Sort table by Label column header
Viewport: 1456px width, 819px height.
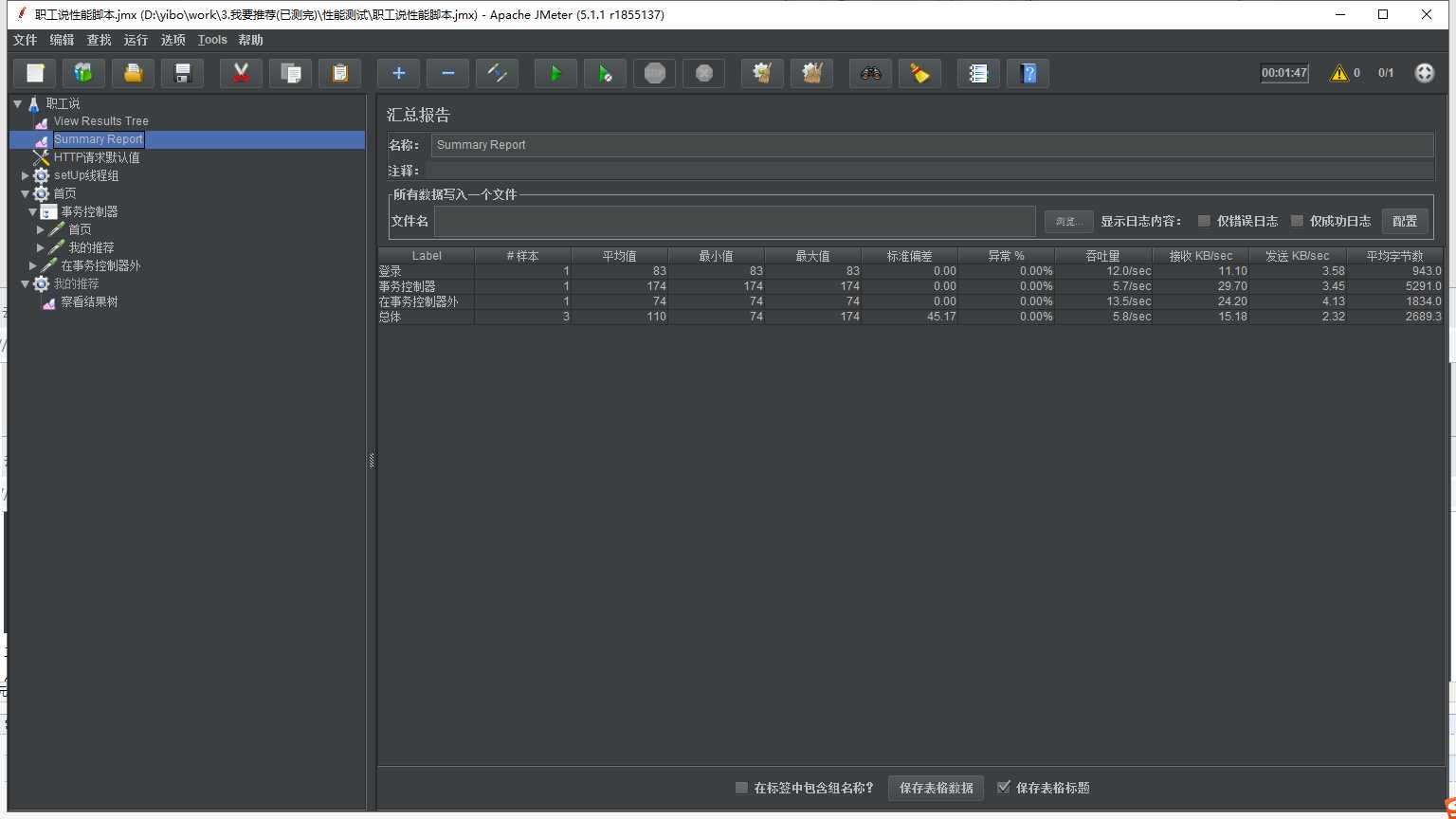point(427,256)
